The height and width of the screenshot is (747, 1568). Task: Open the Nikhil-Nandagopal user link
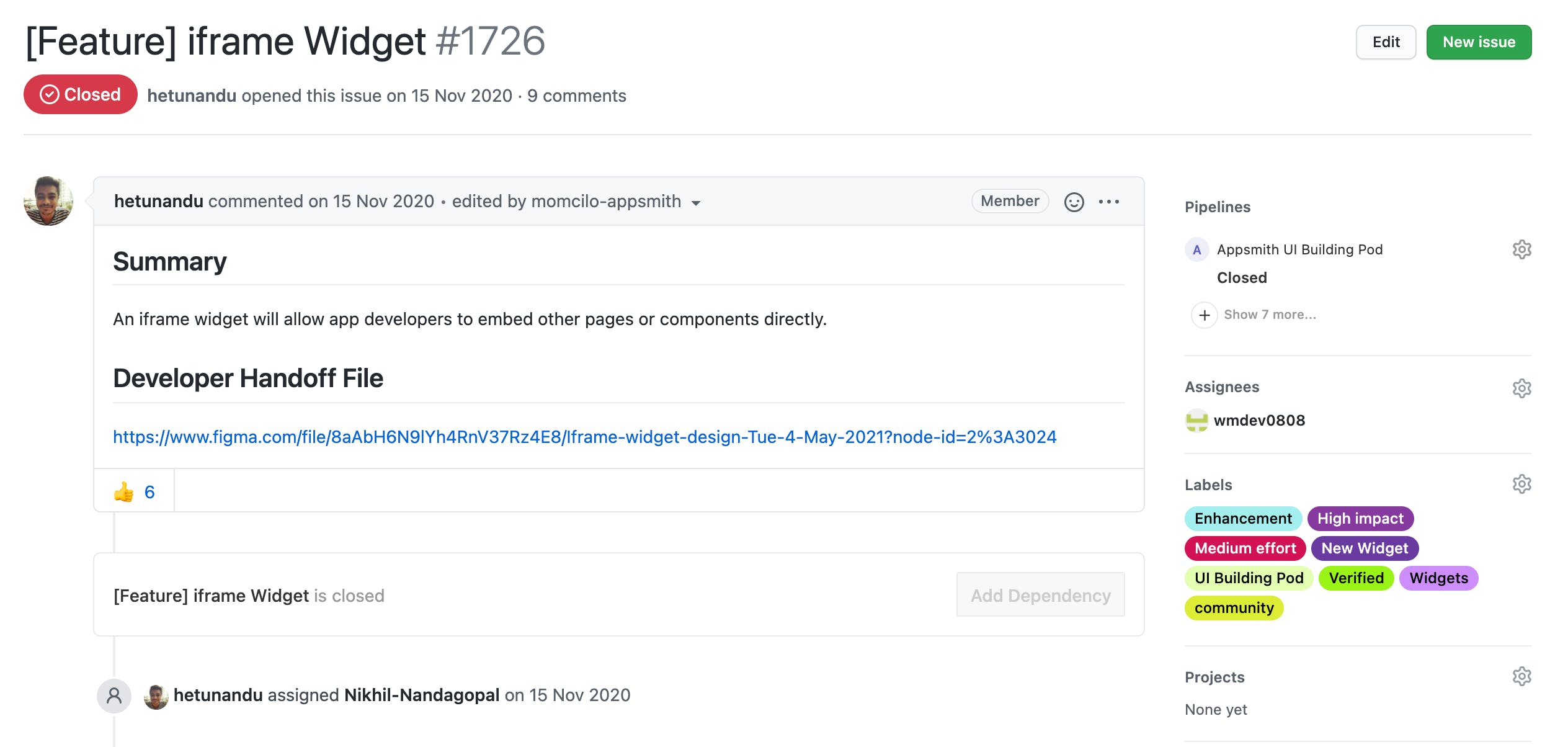pos(422,695)
